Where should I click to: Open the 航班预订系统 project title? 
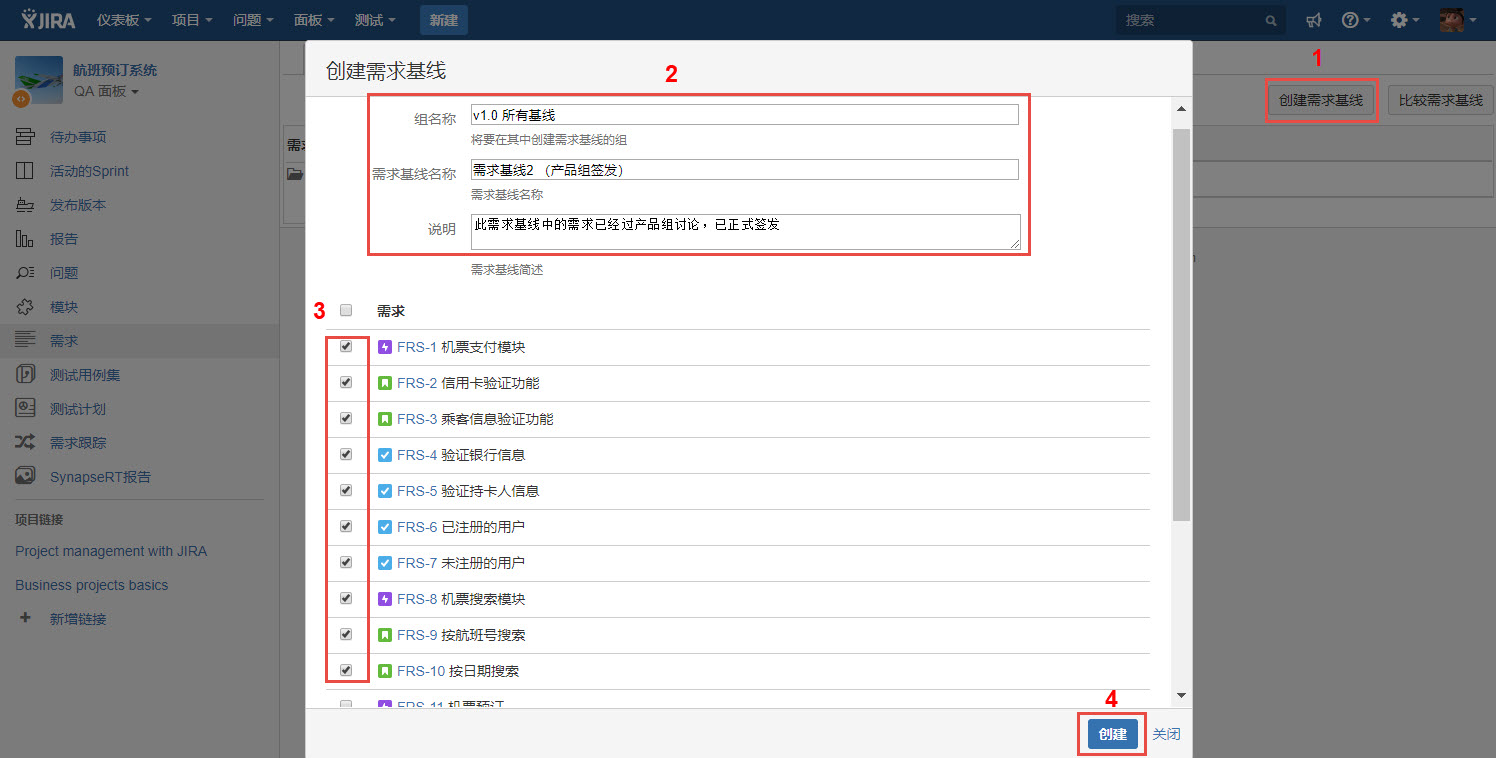pos(115,70)
